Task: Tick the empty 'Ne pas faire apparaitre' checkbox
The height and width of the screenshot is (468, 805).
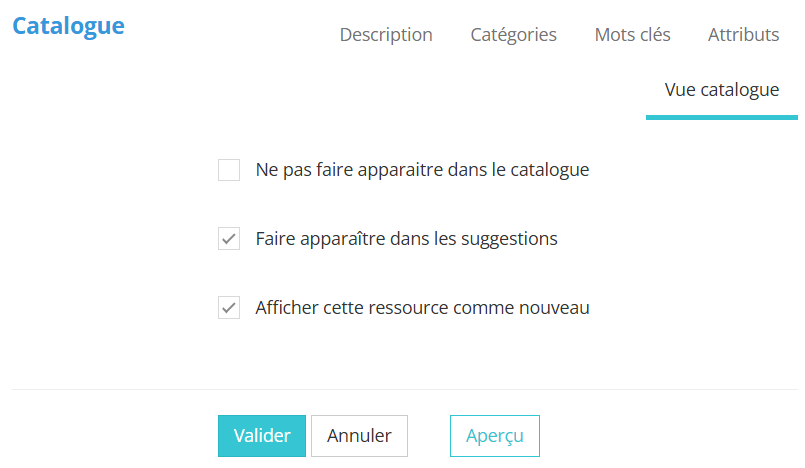Action: point(229,170)
